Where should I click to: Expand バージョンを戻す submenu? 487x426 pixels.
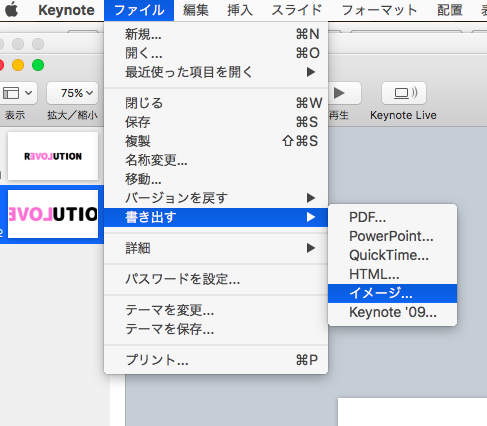[x=216, y=198]
